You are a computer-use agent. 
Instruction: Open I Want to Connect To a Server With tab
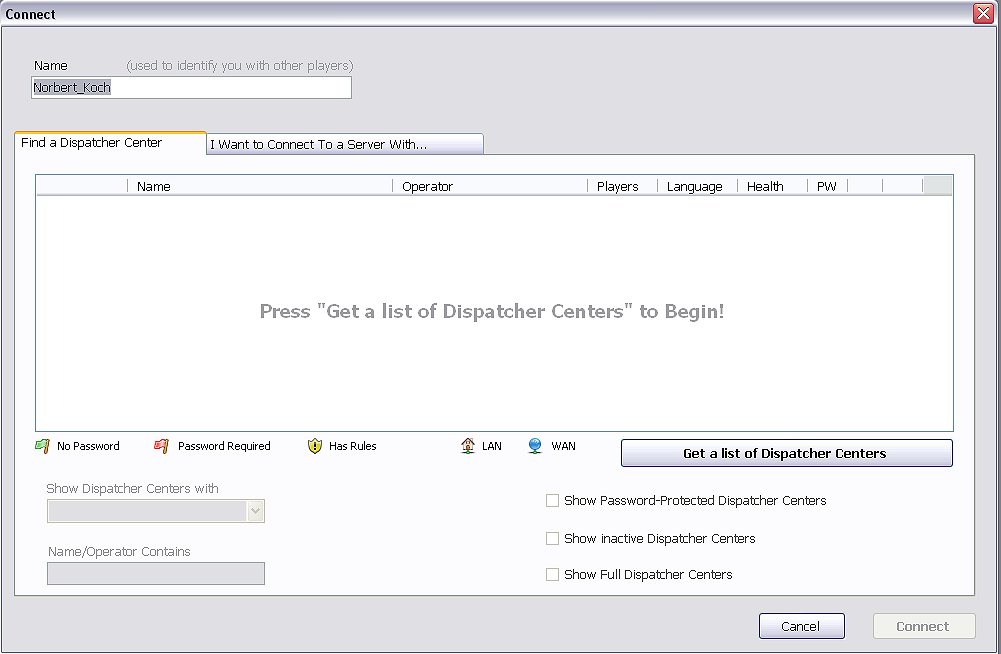345,144
